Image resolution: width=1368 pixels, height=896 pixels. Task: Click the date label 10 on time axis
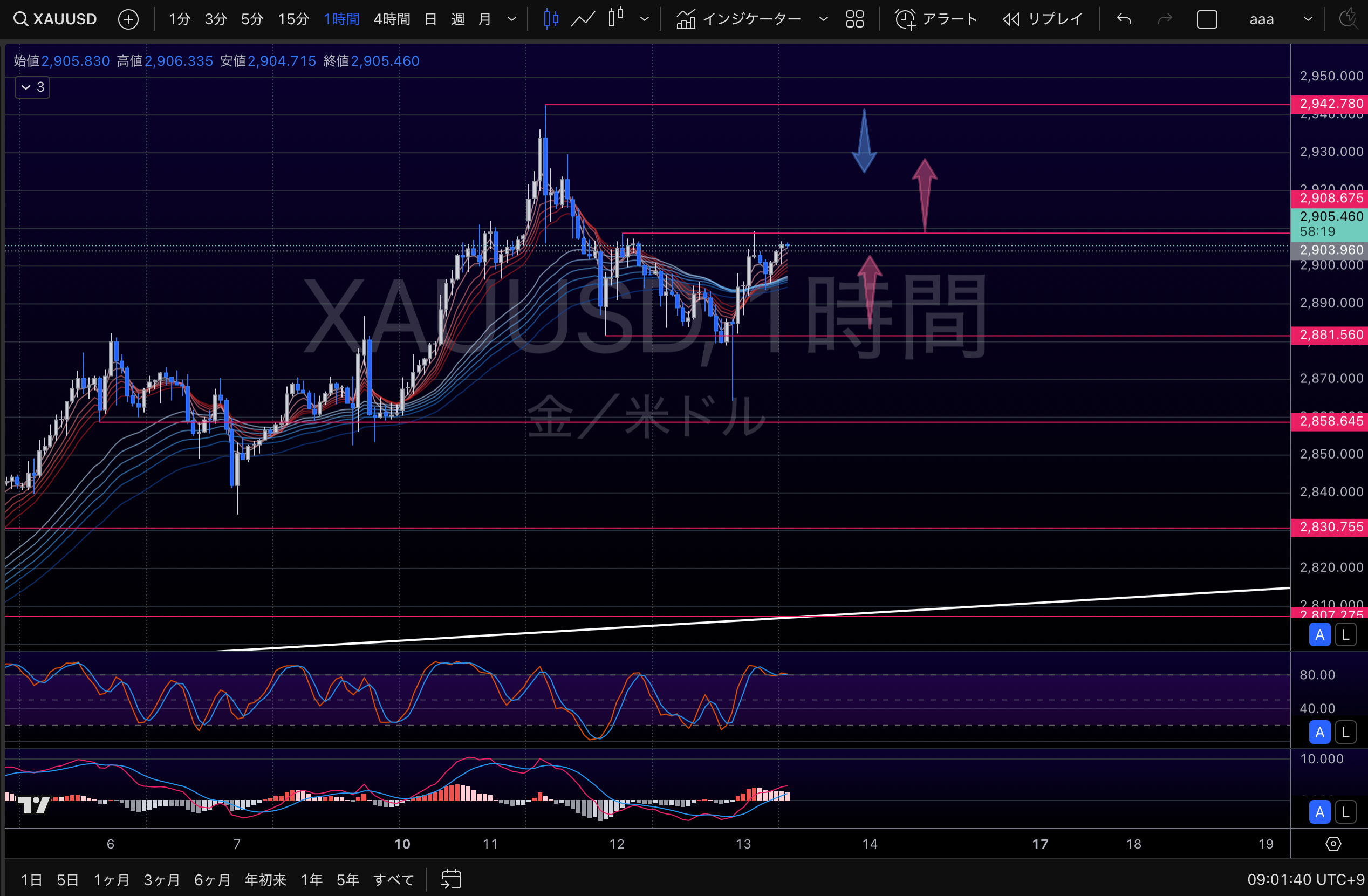click(402, 844)
